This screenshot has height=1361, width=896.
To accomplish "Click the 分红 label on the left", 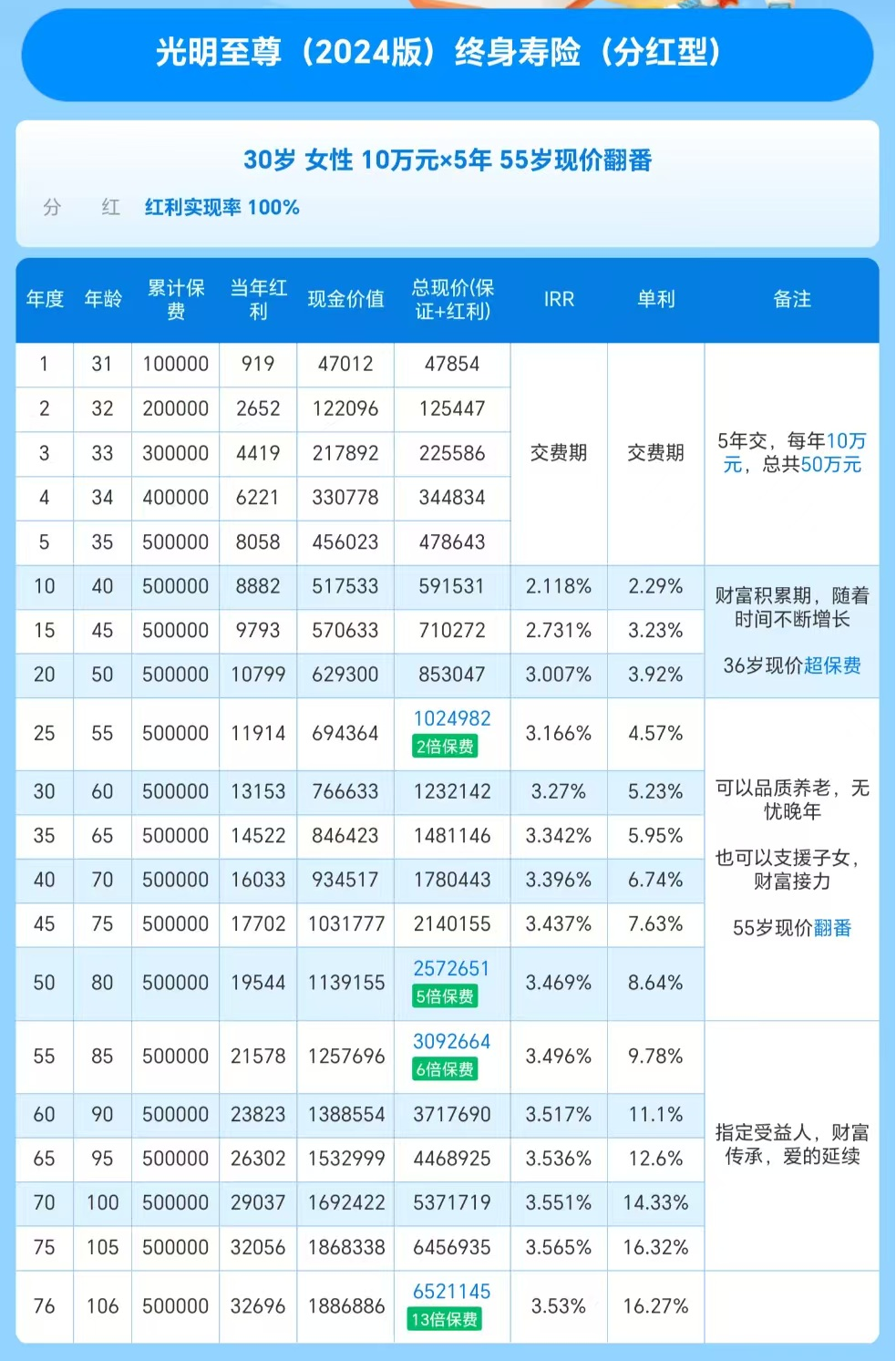I will [82, 208].
